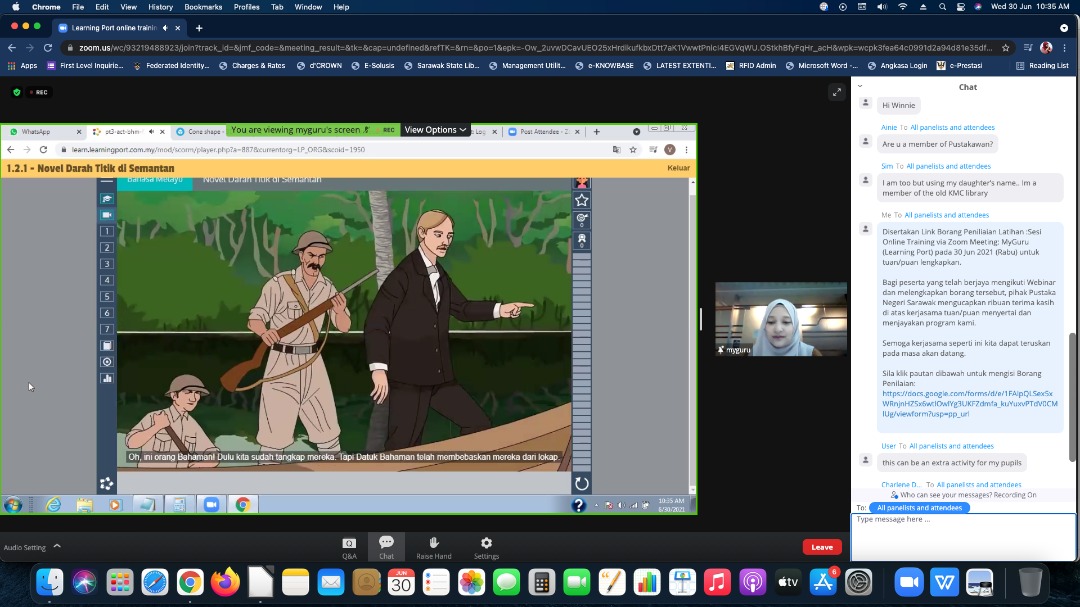Bookmark this page with the star icon

click(1006, 48)
